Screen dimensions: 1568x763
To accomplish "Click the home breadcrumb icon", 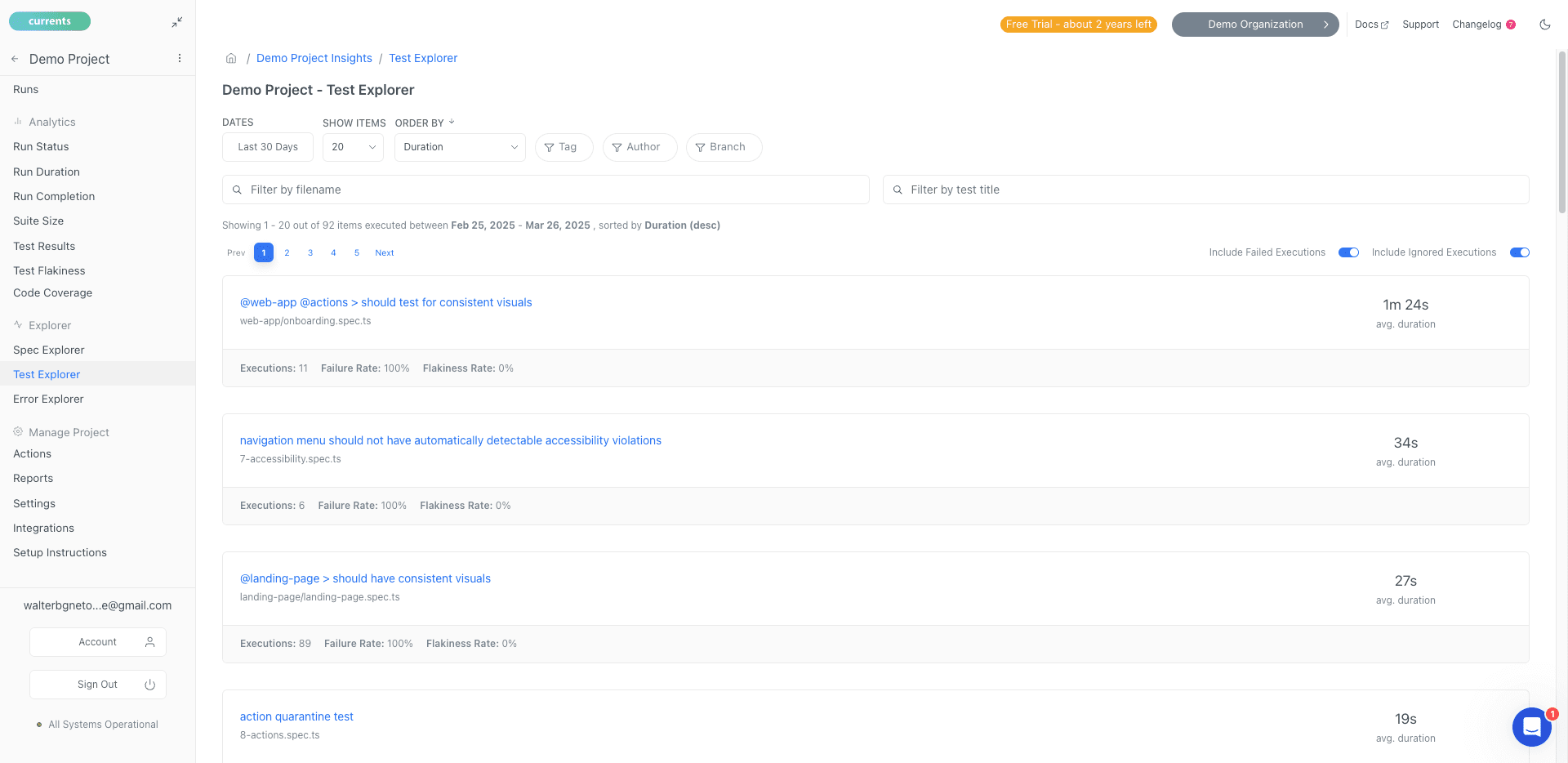I will pos(231,58).
